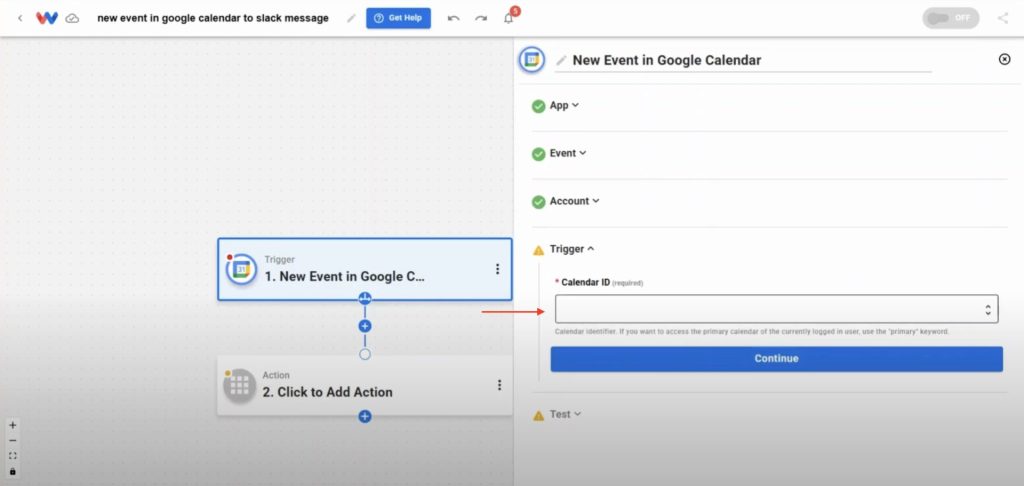
Task: Undo the last change
Action: (x=453, y=18)
